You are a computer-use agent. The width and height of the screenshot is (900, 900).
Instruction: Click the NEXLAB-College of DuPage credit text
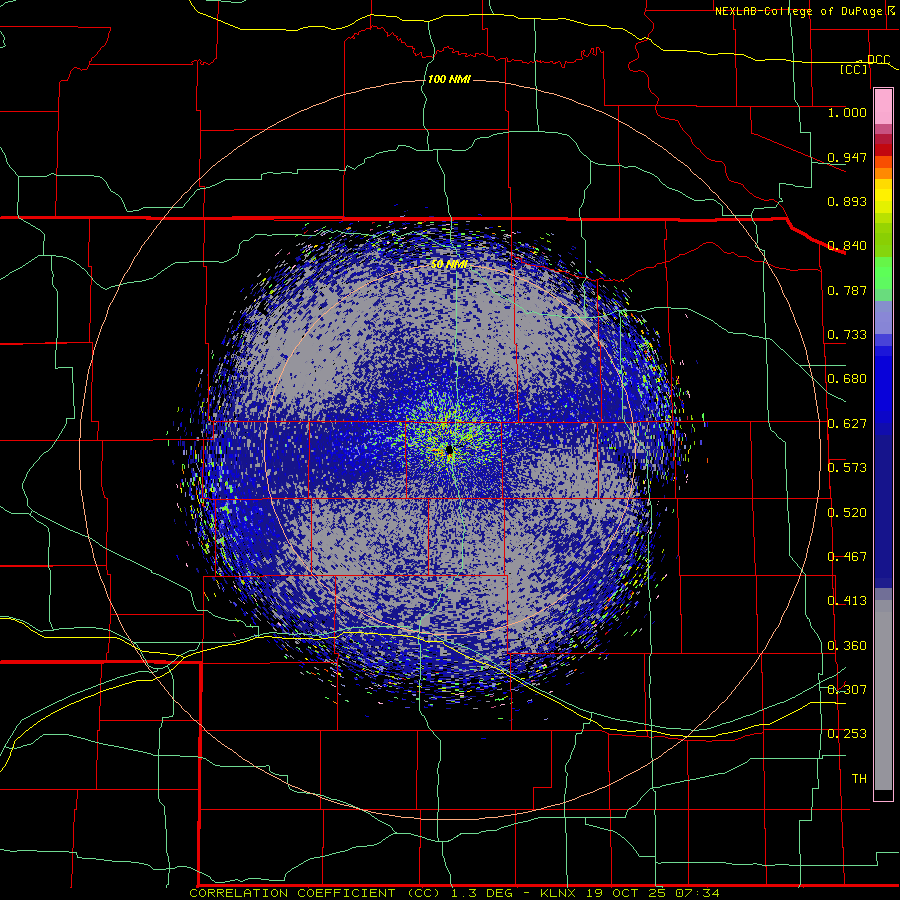click(799, 11)
